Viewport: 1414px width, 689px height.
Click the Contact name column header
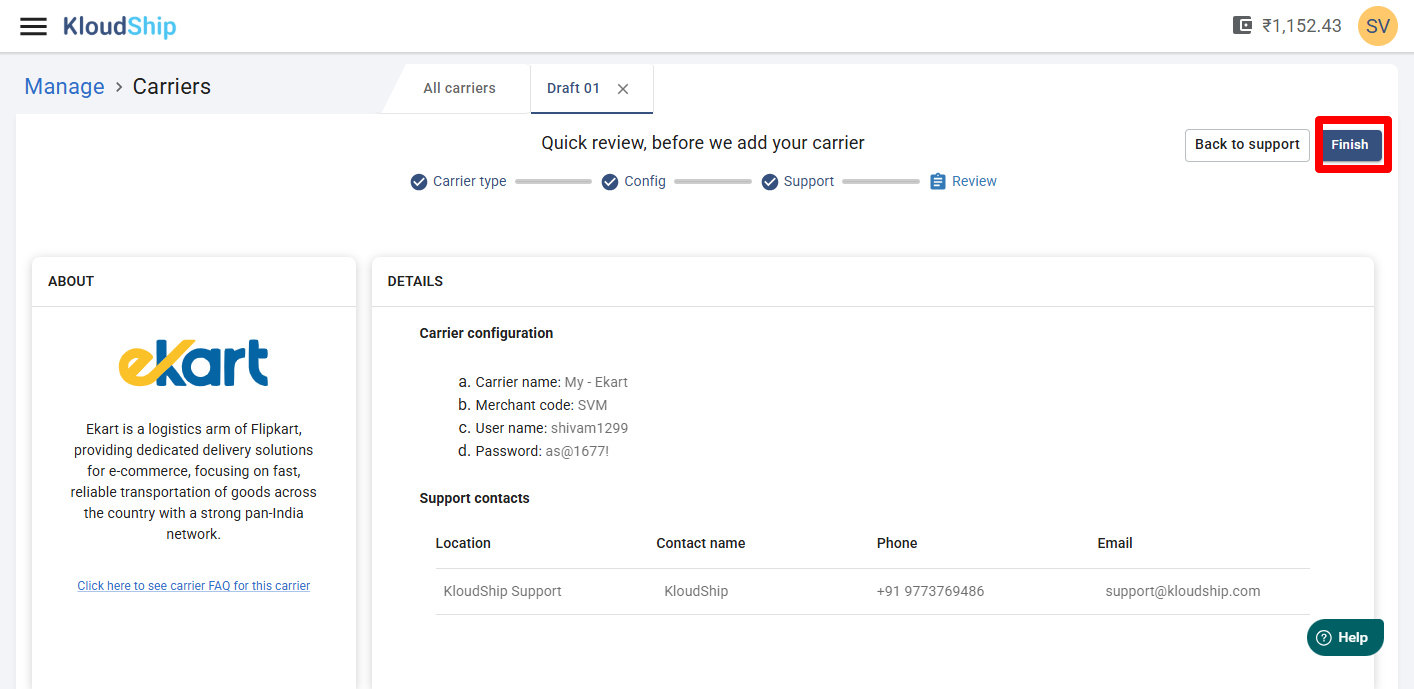pyautogui.click(x=701, y=543)
